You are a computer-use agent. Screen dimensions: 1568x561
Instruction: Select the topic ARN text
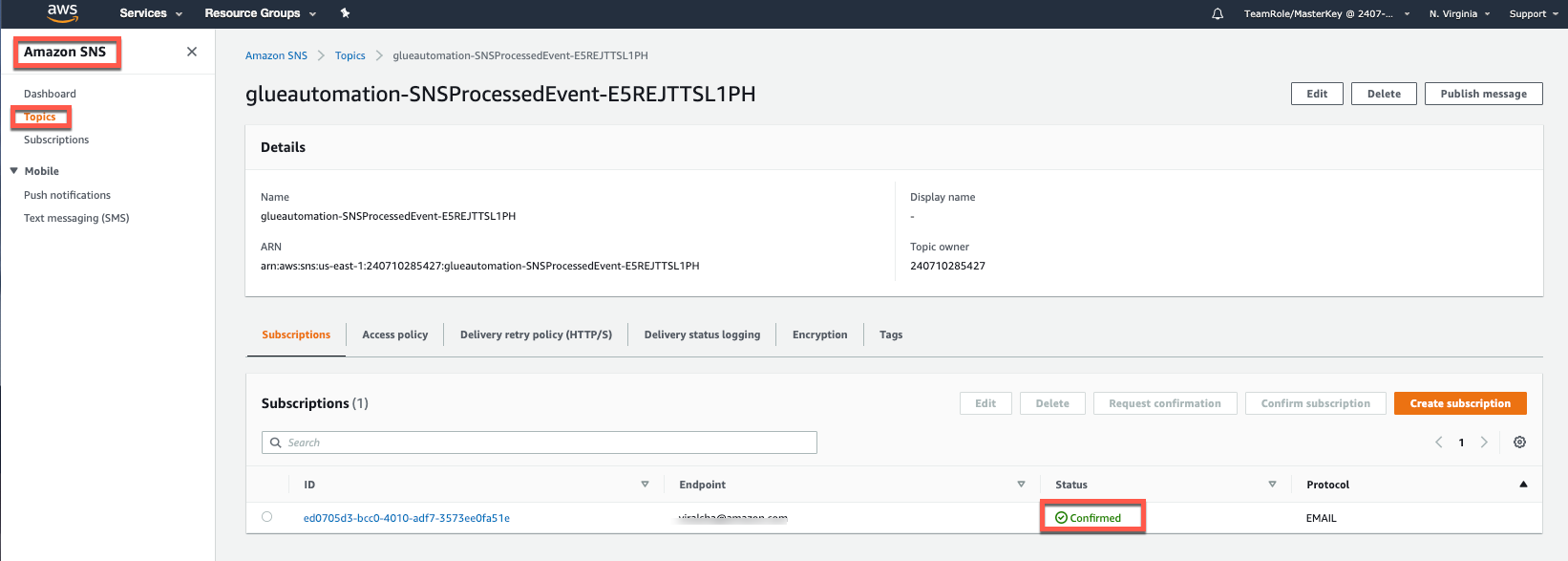coord(480,266)
